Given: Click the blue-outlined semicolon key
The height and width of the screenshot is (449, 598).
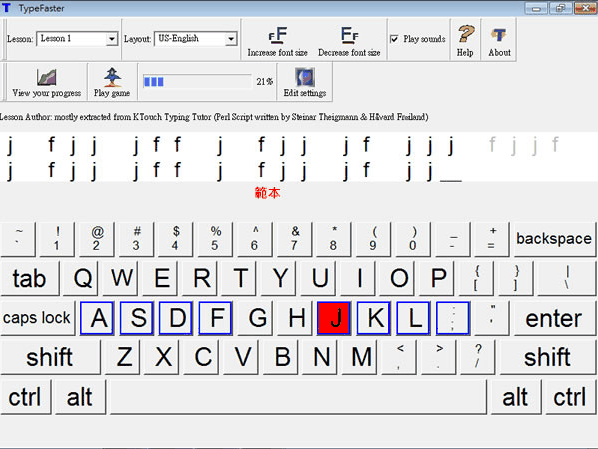Looking at the screenshot, I should (453, 318).
